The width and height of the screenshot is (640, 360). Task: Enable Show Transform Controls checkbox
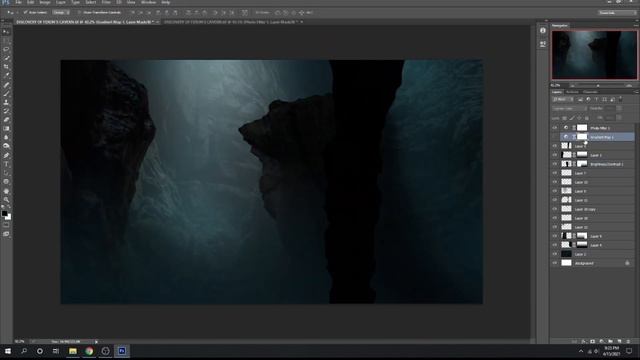pyautogui.click(x=80, y=13)
